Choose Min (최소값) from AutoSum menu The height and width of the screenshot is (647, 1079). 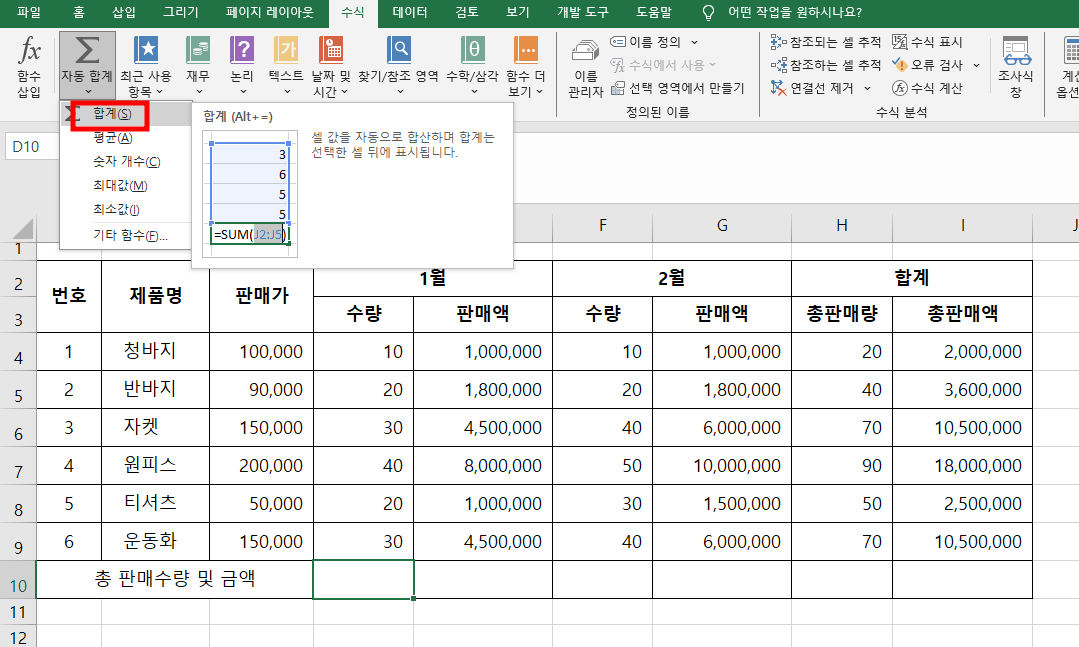coord(126,209)
